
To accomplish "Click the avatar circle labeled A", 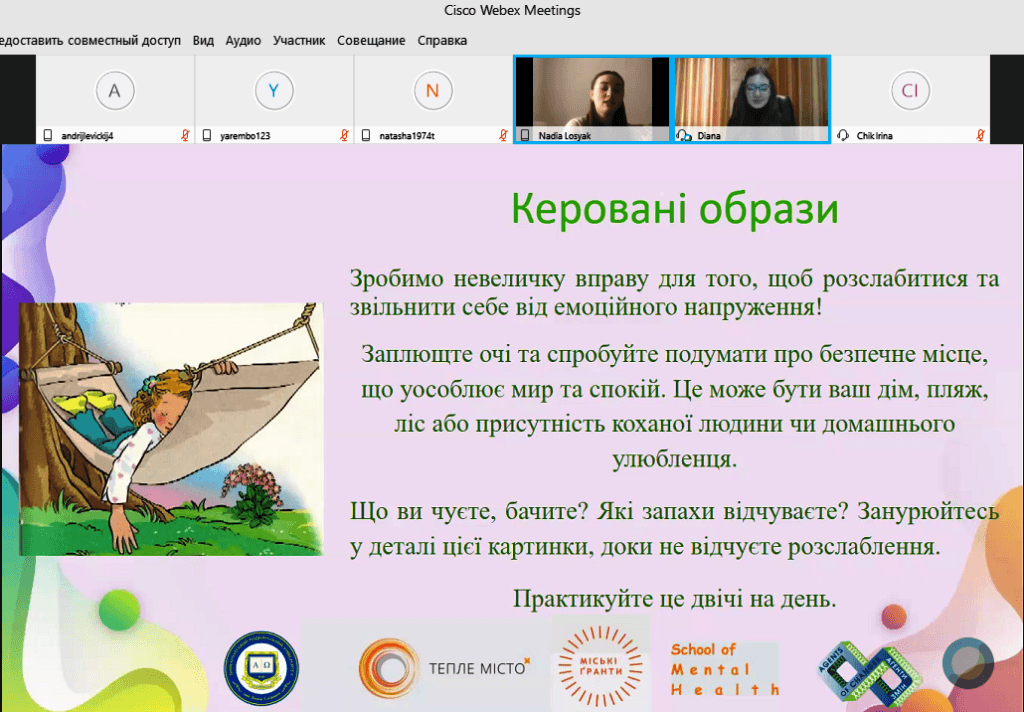I will 115,90.
